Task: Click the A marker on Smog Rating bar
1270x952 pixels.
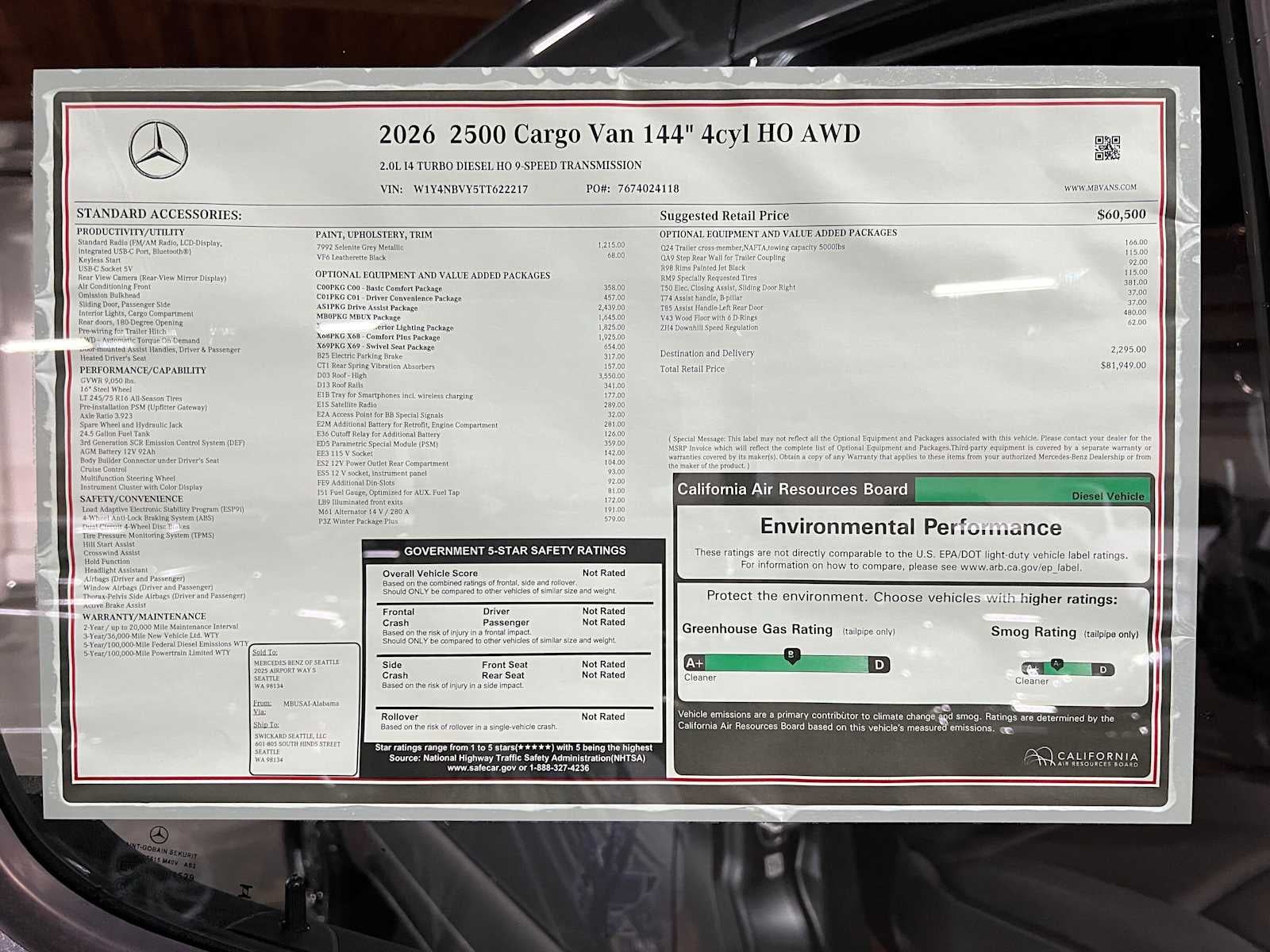Action: coord(1056,664)
